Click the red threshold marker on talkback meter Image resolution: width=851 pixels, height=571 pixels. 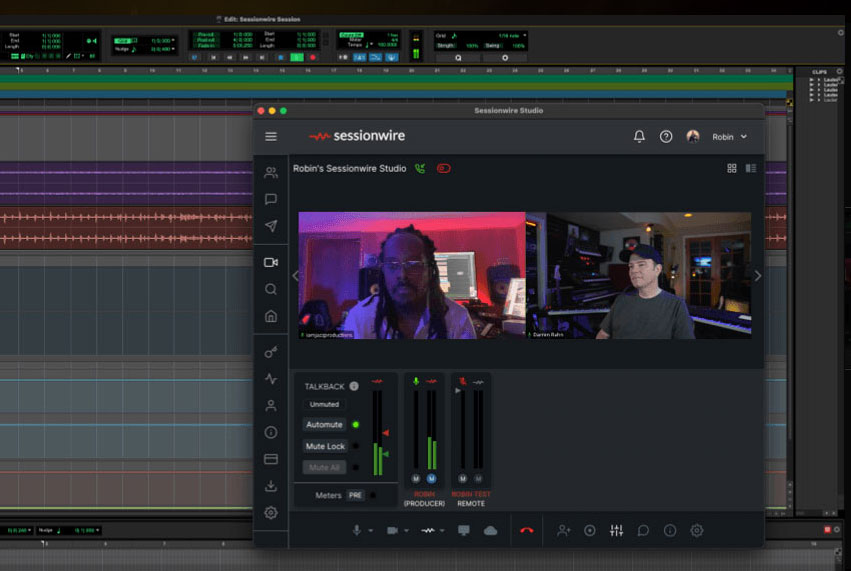pos(385,432)
